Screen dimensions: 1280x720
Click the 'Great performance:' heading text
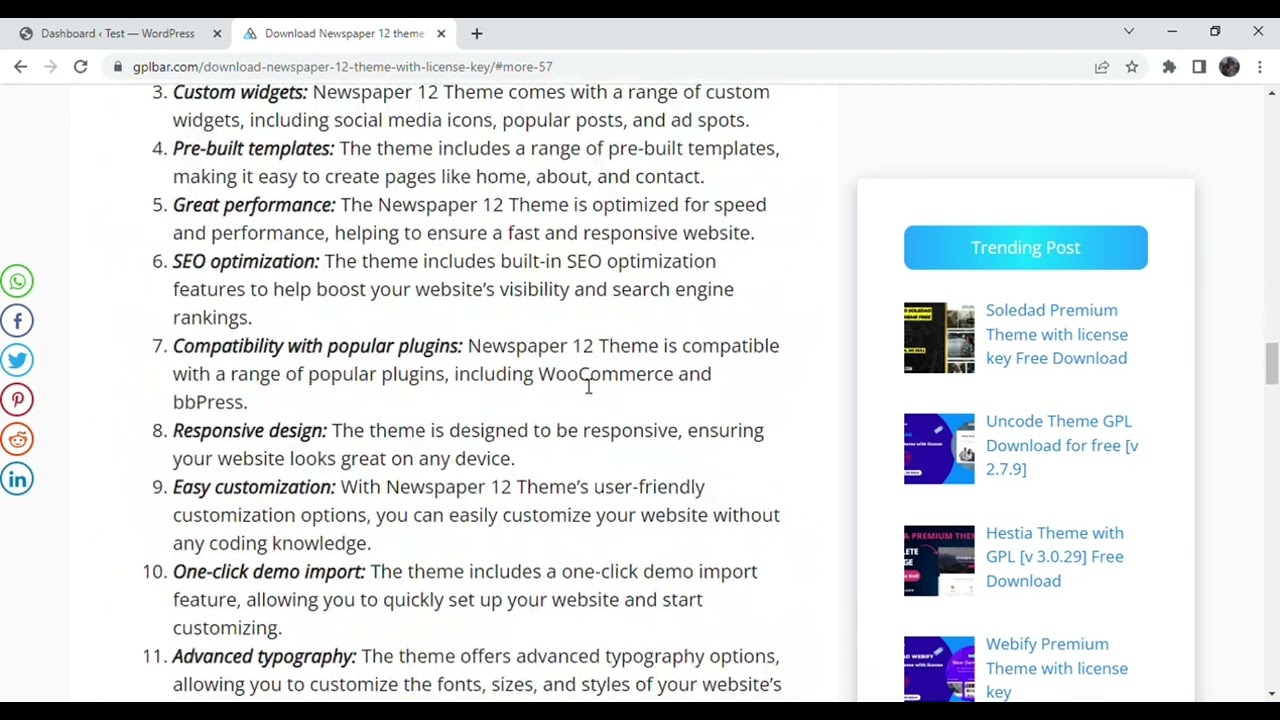254,205
